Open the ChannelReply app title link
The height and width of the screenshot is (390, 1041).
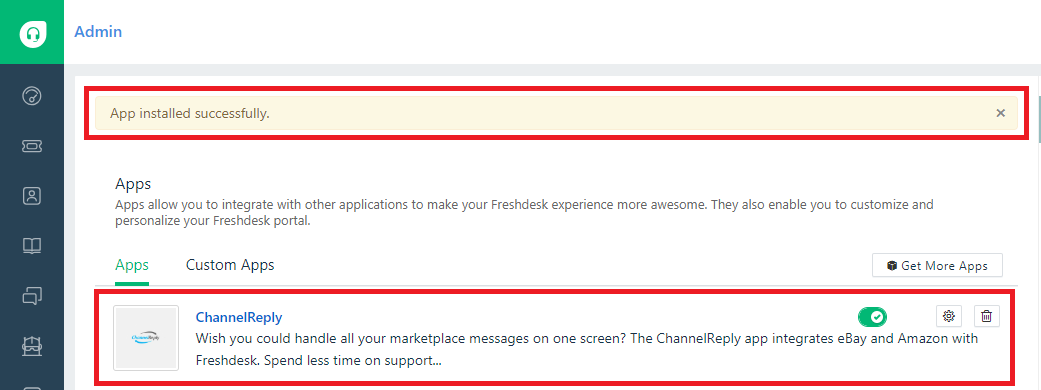[238, 318]
